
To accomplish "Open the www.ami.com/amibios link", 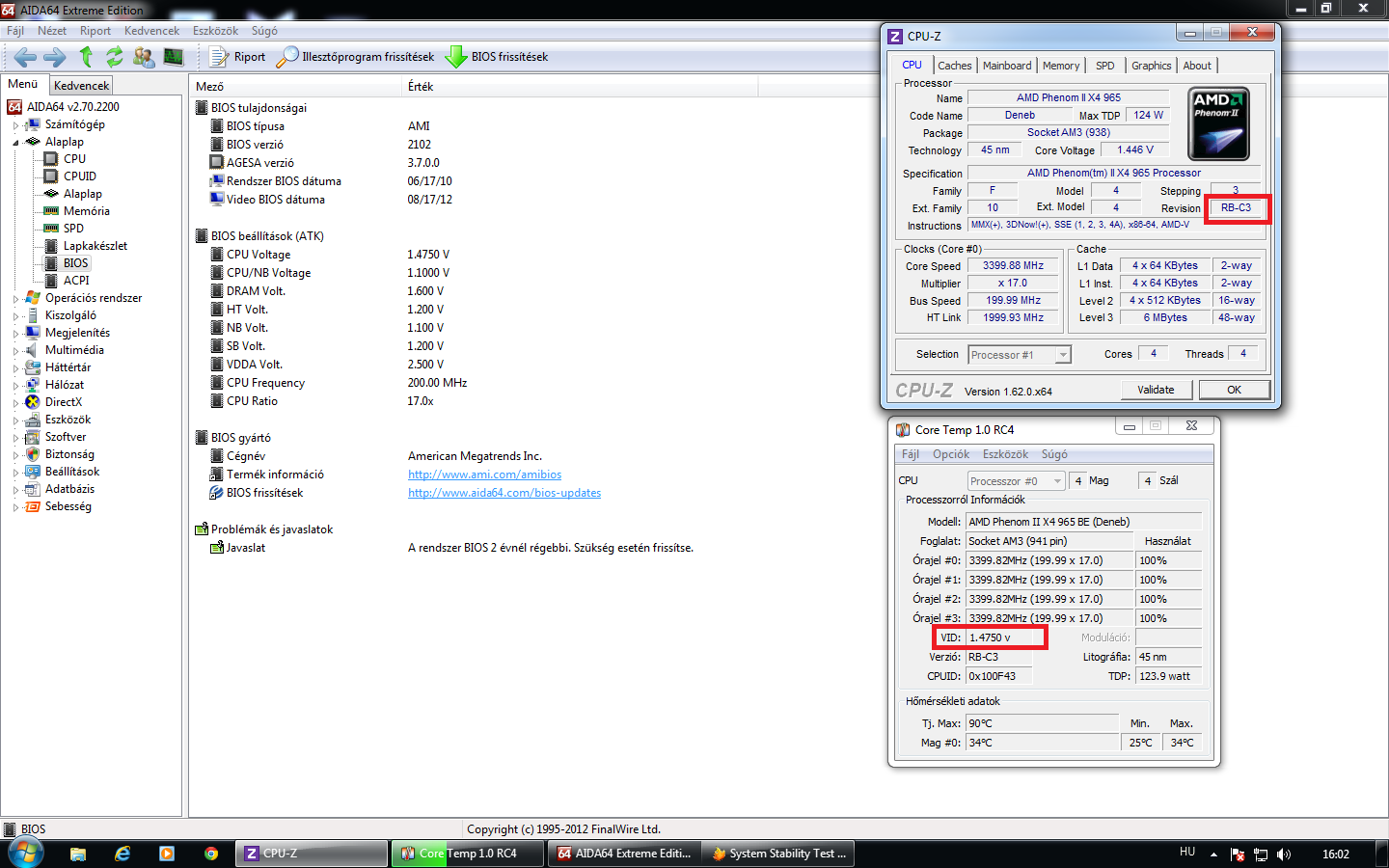I will [484, 475].
